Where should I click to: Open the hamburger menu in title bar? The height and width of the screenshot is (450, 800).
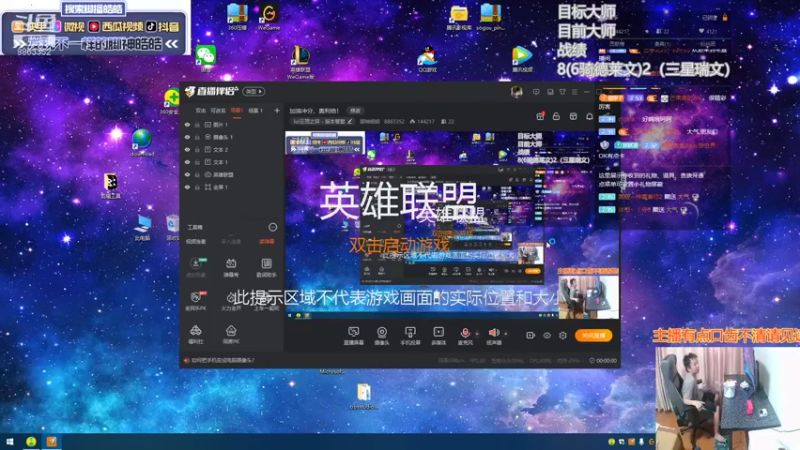tap(574, 92)
